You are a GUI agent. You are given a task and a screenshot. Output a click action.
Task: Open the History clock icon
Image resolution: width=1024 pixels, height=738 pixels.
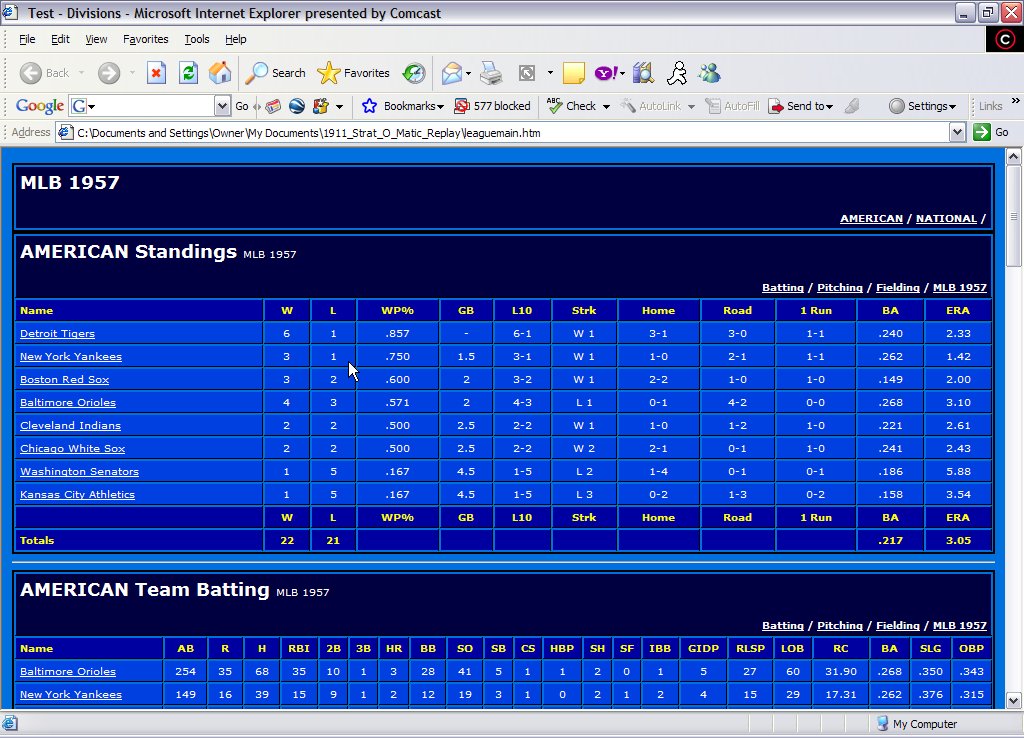click(413, 73)
